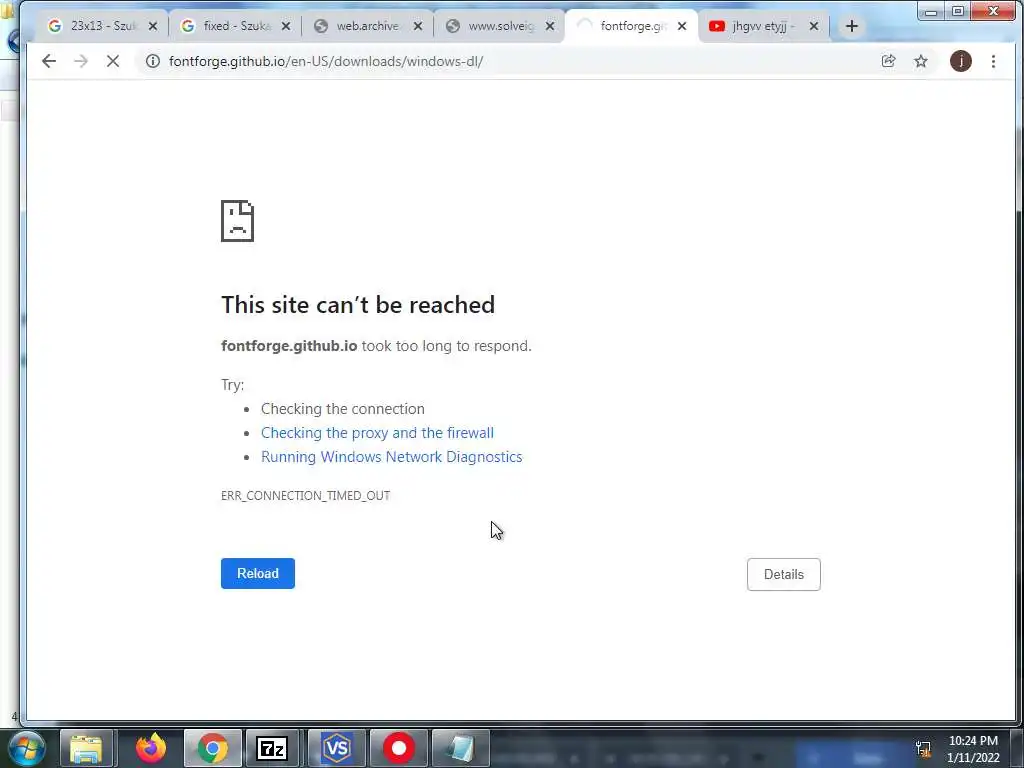Screen dimensions: 1024x768
Task: Open the profile avatar j
Action: click(960, 61)
